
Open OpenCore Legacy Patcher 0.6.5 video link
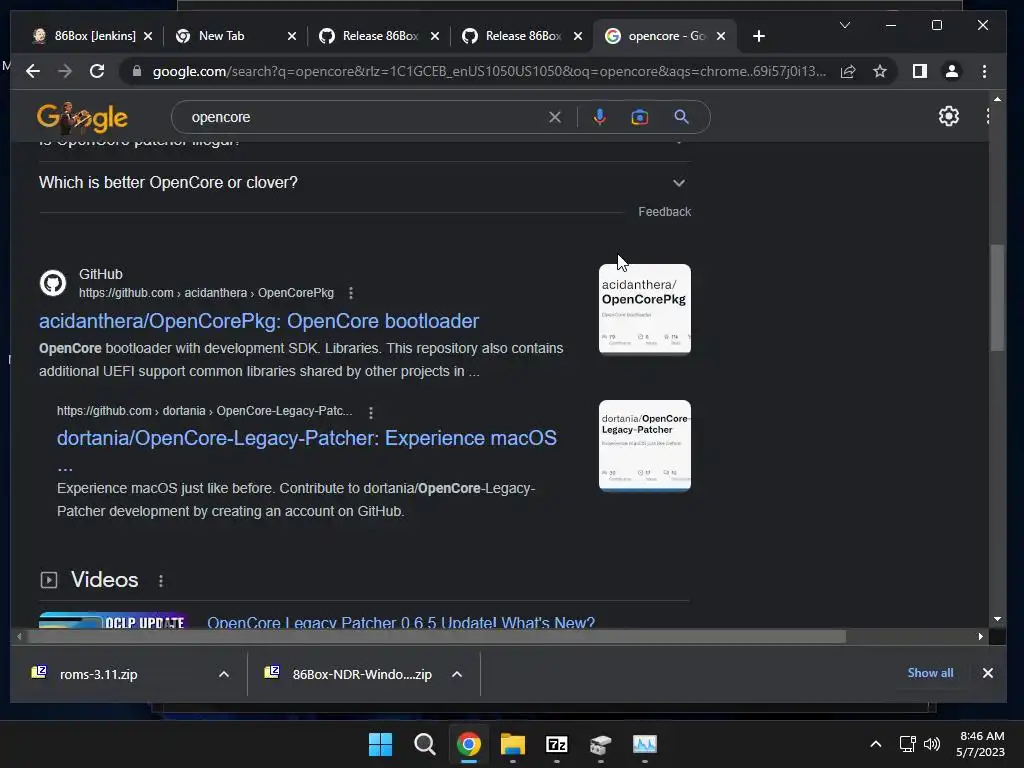click(x=401, y=622)
